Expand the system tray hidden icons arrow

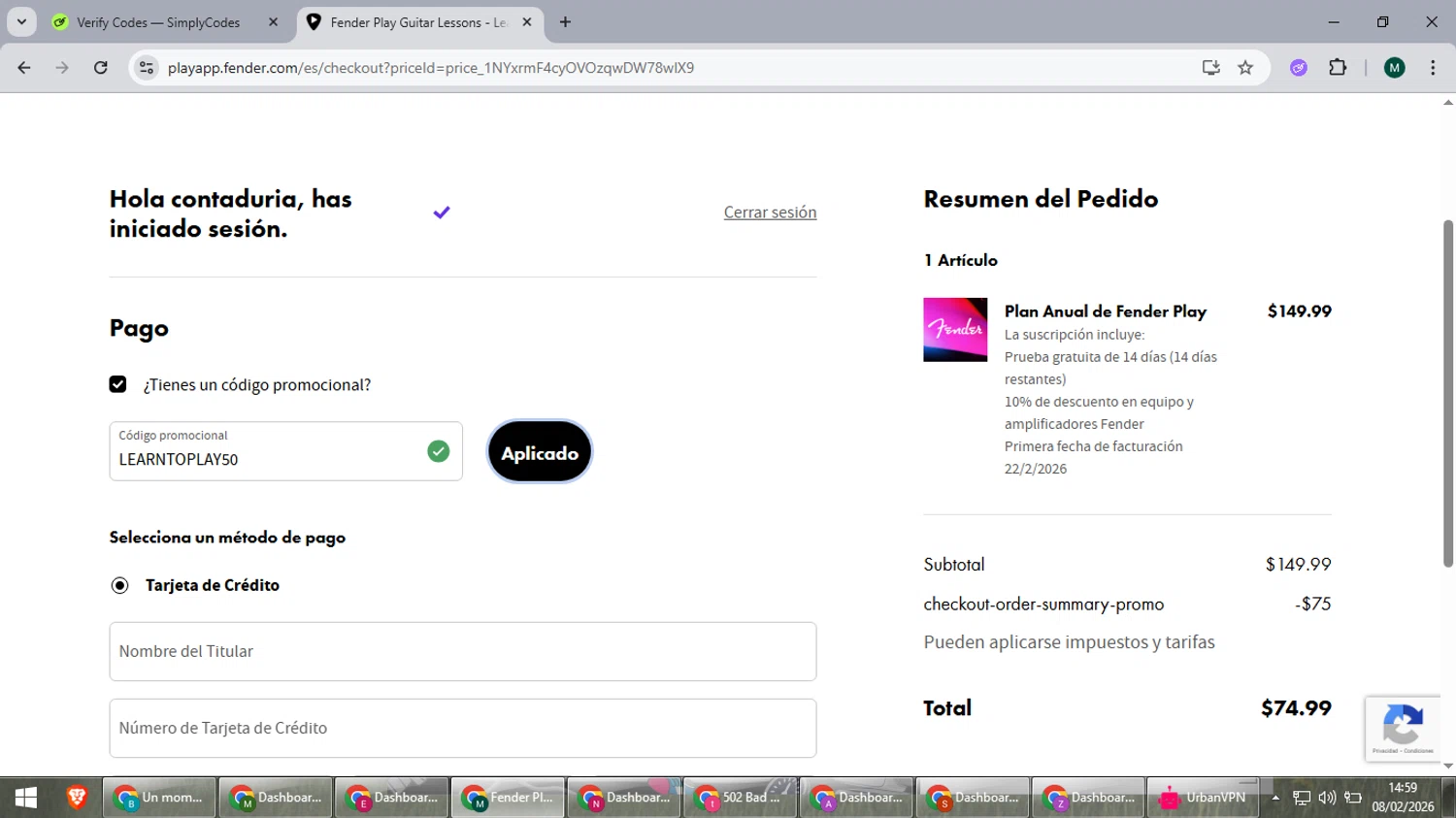pyautogui.click(x=1275, y=798)
